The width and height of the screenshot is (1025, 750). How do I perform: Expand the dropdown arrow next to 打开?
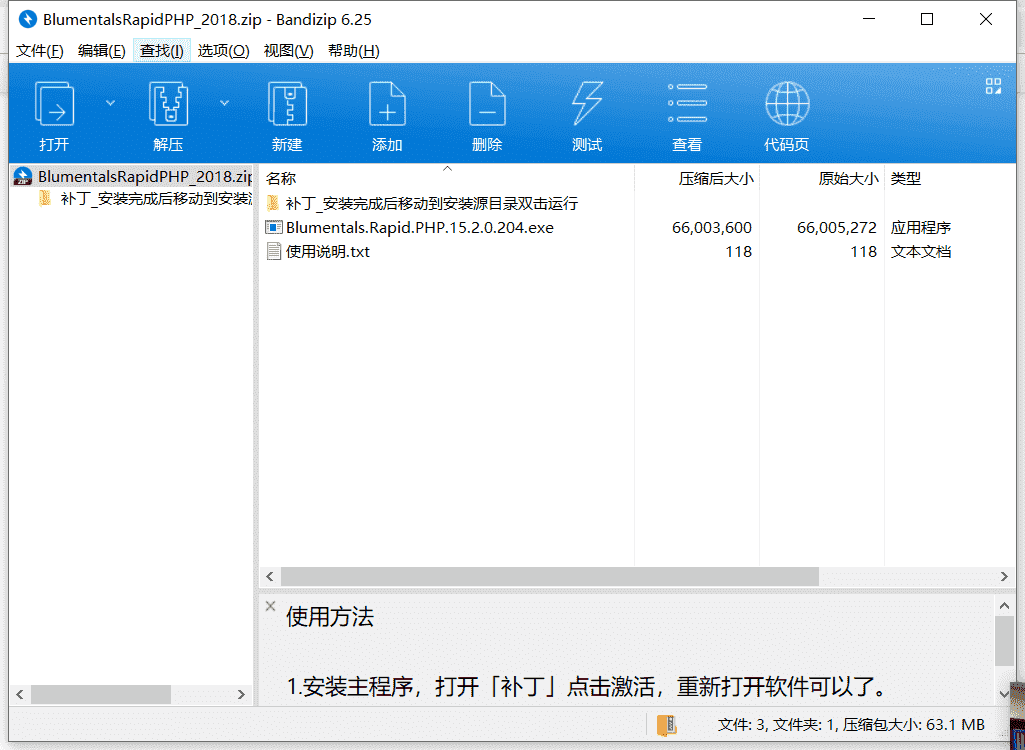pos(110,103)
